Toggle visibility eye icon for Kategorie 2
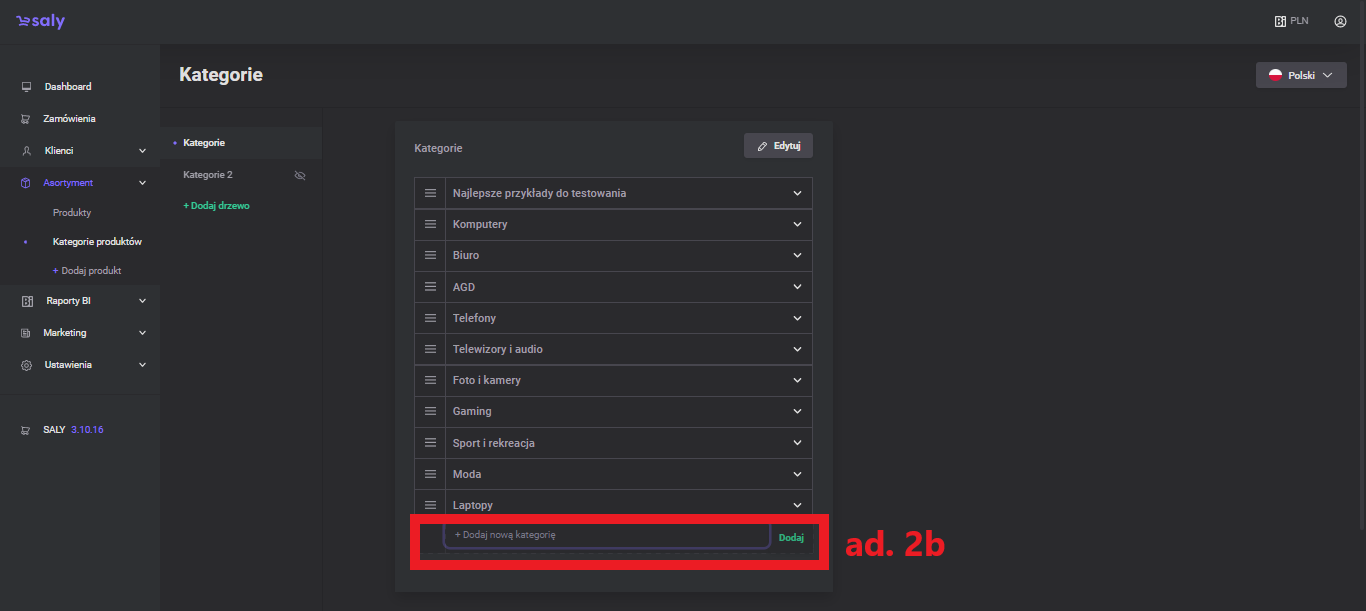Viewport: 1366px width, 611px height. tap(299, 175)
